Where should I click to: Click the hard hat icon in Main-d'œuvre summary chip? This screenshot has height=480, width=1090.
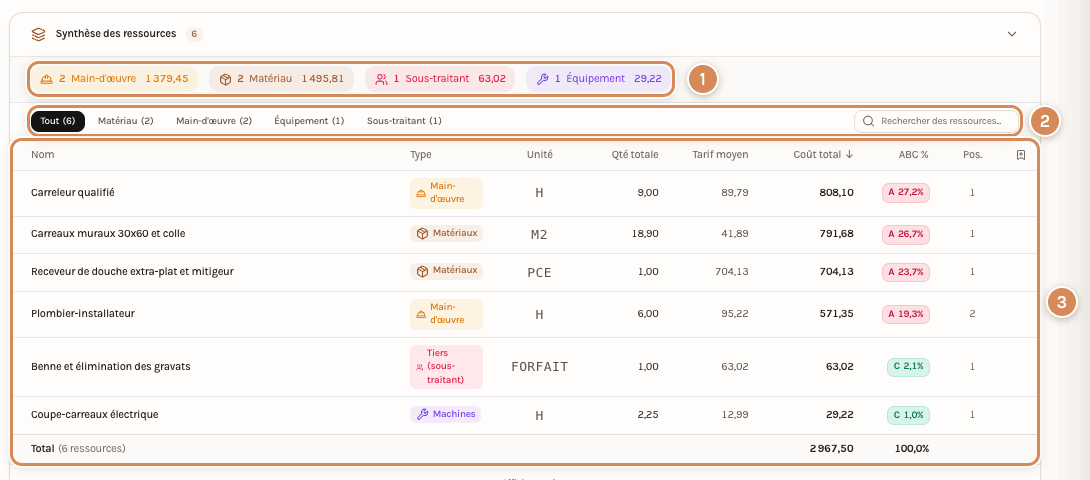tap(47, 79)
